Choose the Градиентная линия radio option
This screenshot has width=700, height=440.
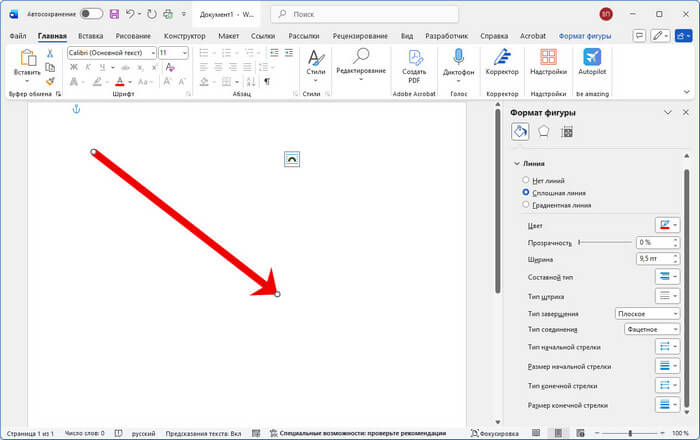(x=526, y=204)
